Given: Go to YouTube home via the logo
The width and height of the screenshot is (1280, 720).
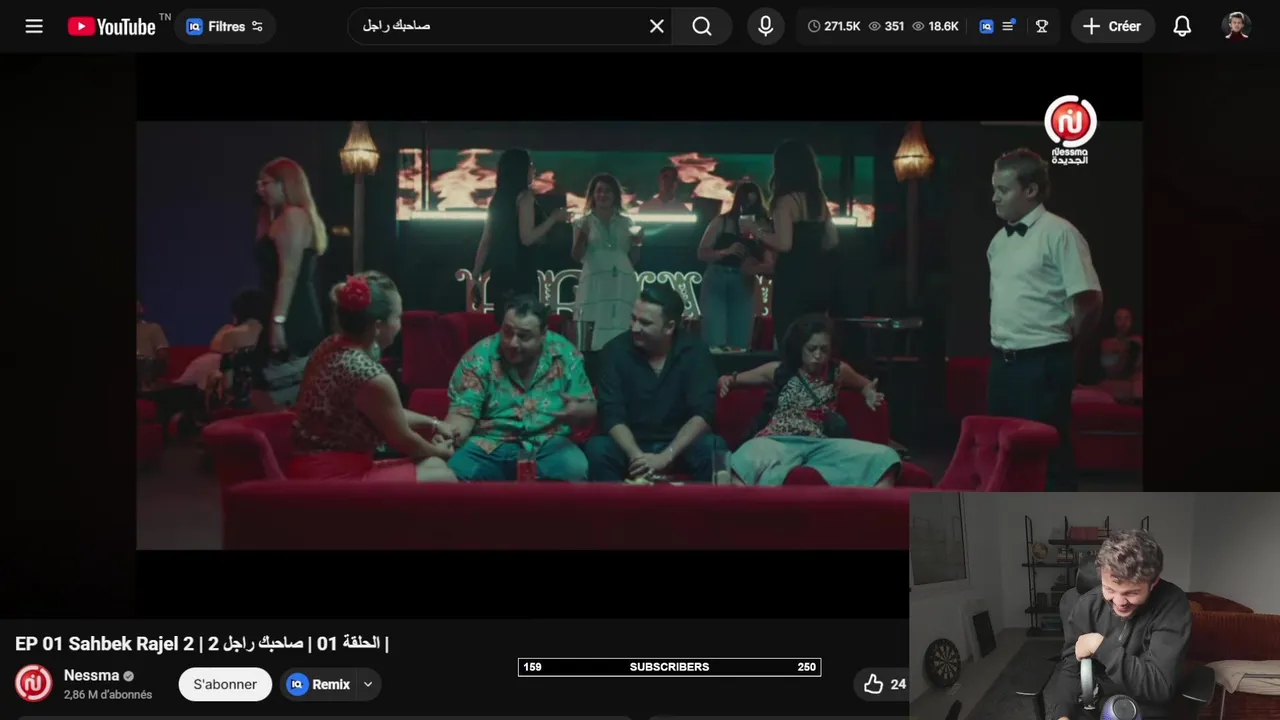Looking at the screenshot, I should pos(112,26).
